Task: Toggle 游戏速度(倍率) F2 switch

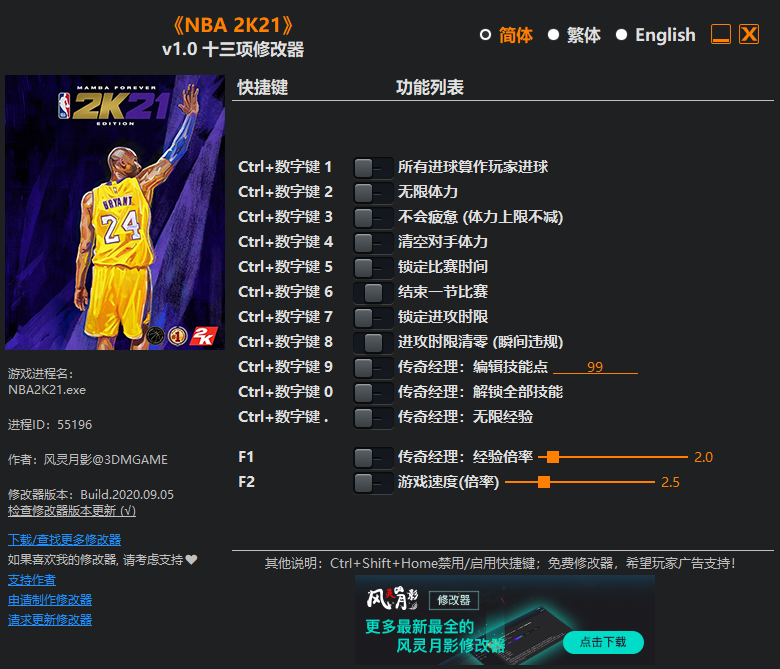Action: click(373, 482)
